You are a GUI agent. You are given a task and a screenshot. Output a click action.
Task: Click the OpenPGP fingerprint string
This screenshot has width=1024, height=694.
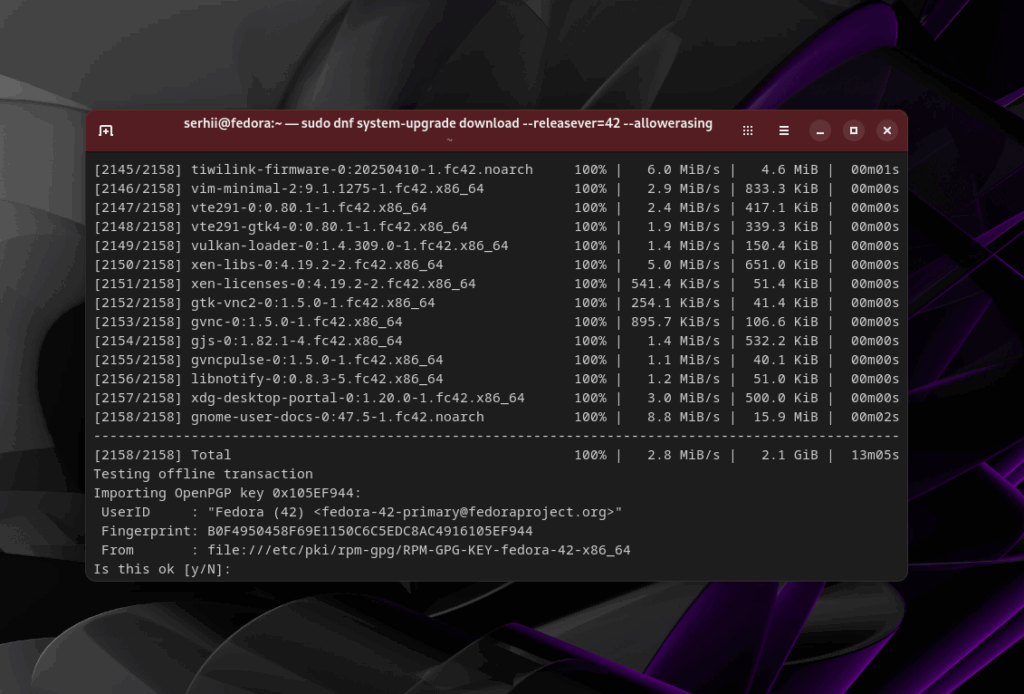point(370,531)
